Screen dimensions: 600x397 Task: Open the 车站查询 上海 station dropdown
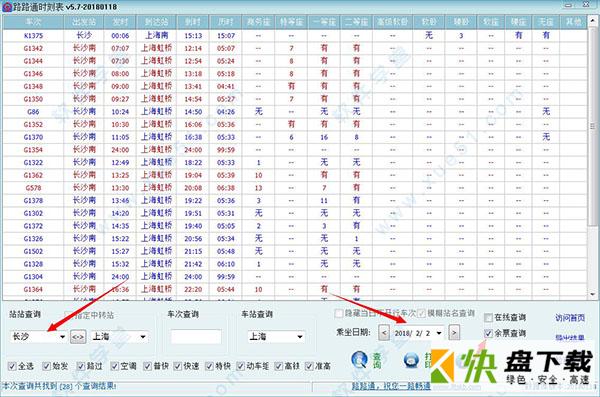click(x=300, y=337)
